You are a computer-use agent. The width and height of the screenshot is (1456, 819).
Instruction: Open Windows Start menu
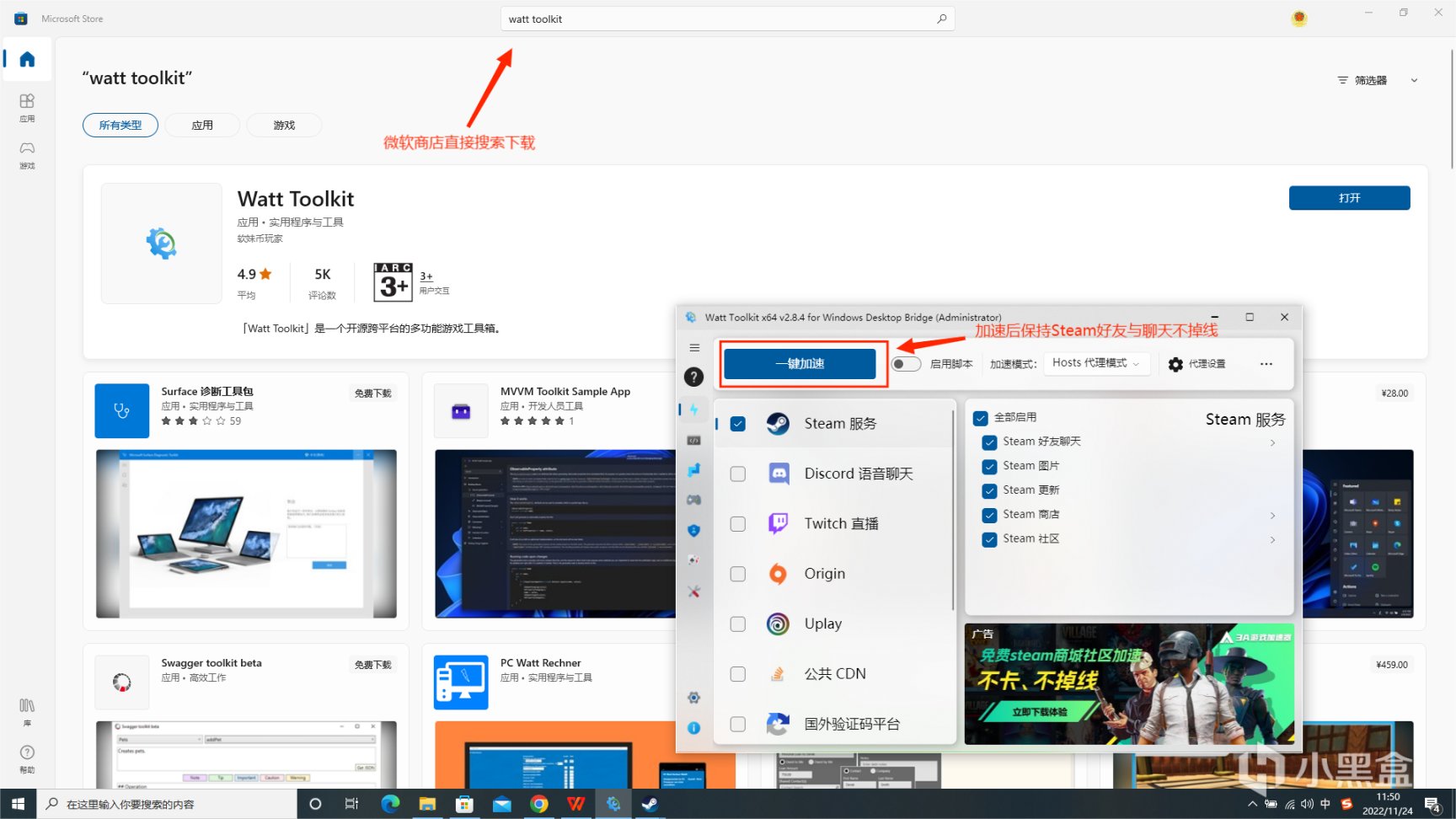18,804
